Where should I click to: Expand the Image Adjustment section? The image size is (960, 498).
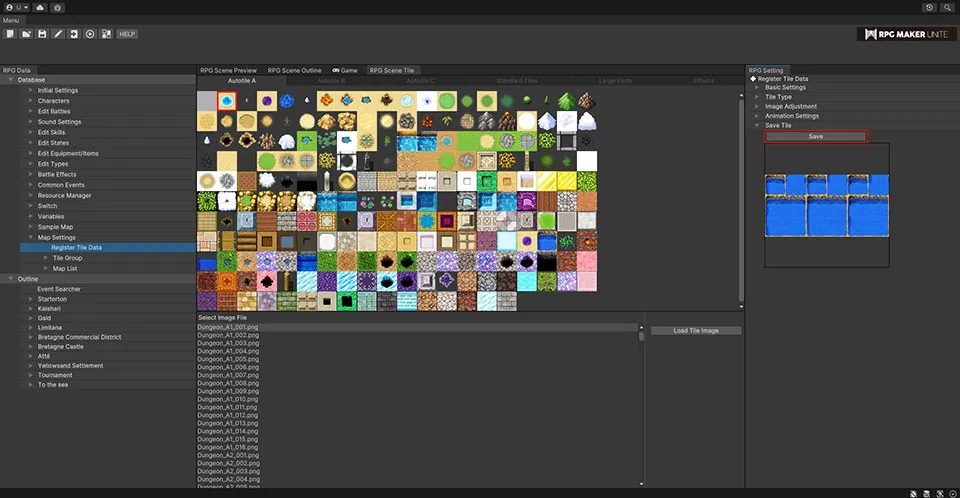[x=791, y=106]
